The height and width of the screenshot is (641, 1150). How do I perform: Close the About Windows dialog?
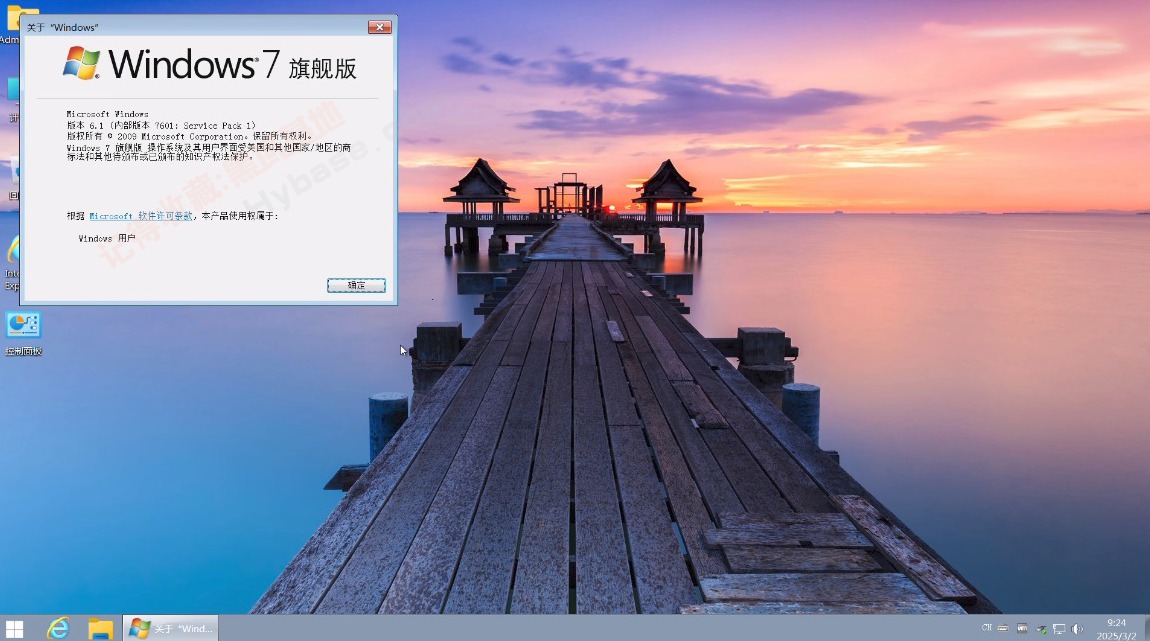click(x=379, y=27)
